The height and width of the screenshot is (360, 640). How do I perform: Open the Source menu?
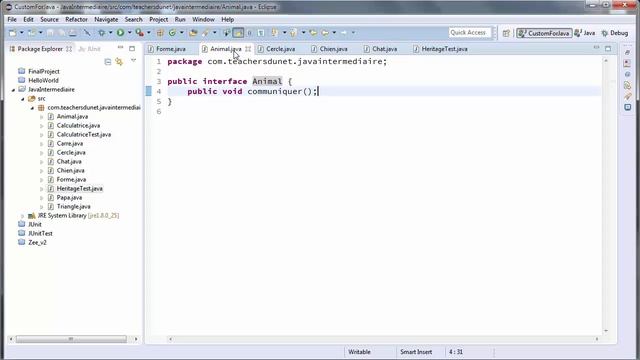[49, 19]
